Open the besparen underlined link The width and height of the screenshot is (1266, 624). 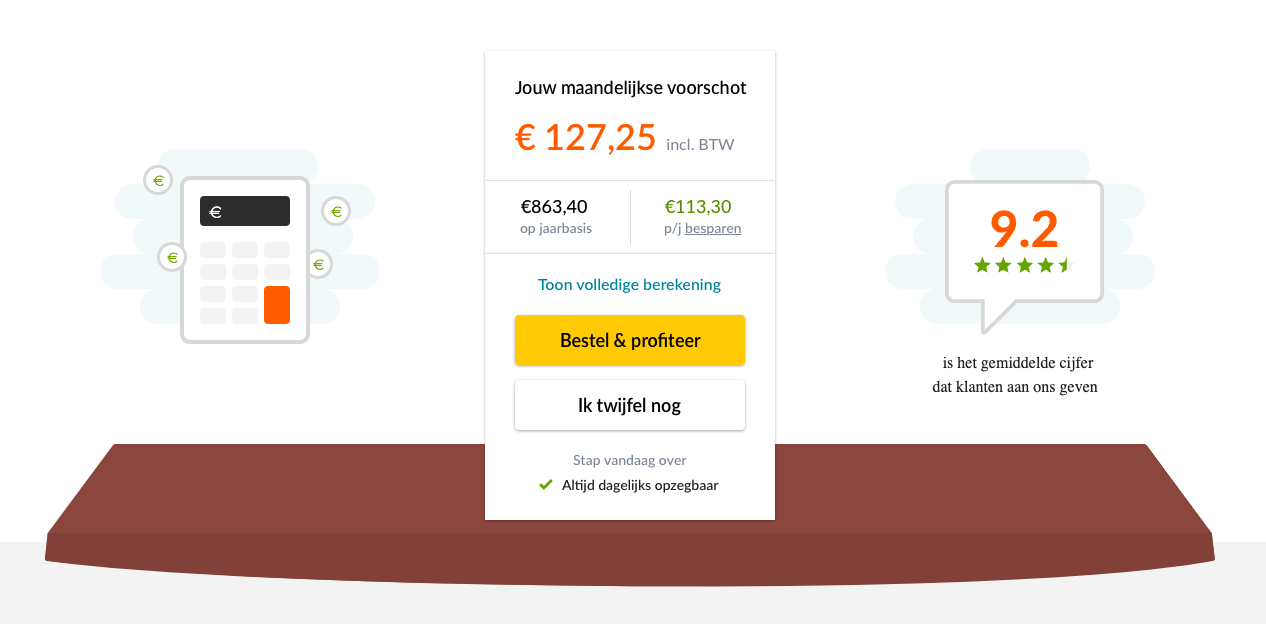[713, 228]
